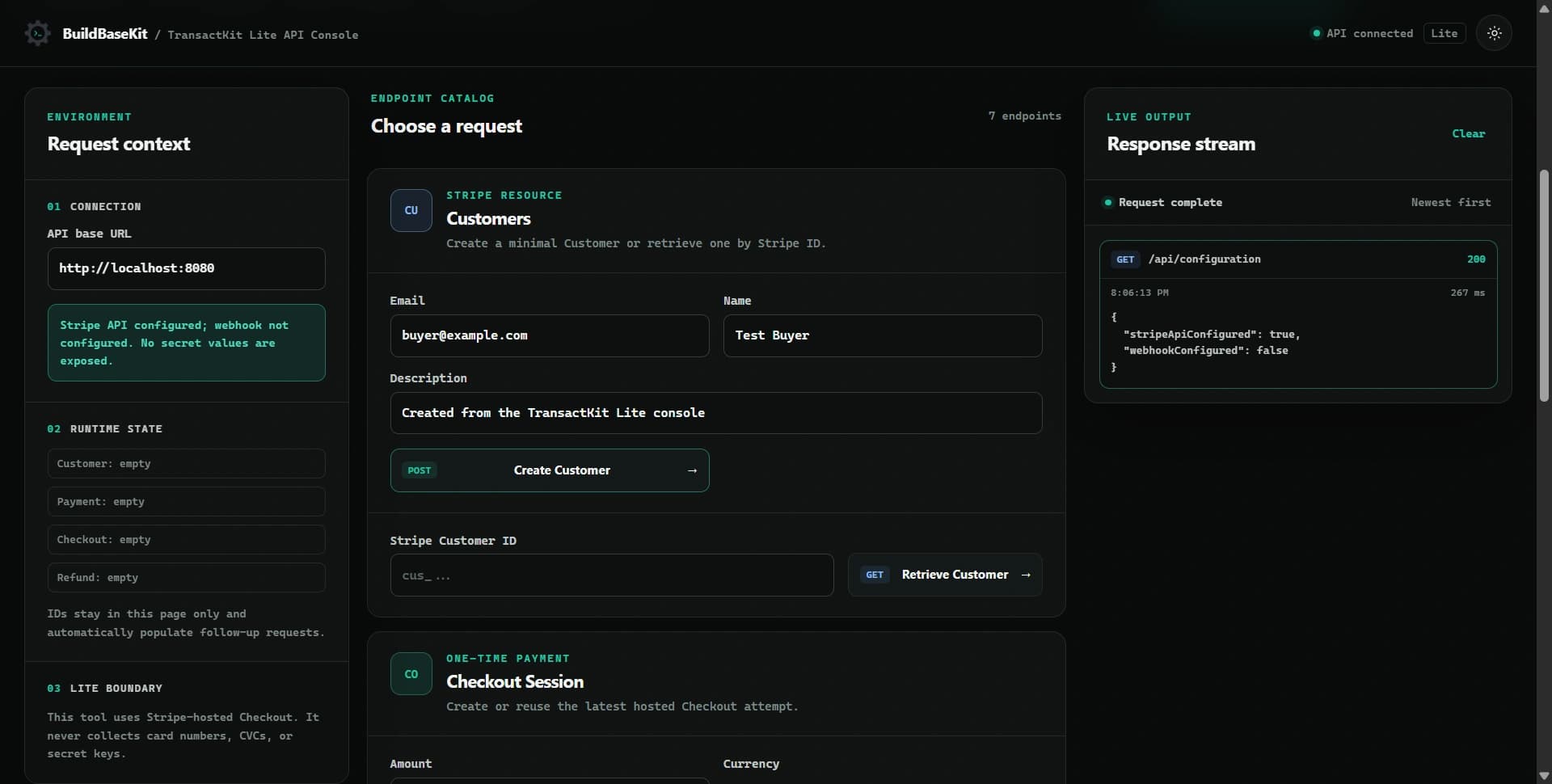Click the Stripe Customer ID input
The image size is (1552, 784).
pos(612,575)
